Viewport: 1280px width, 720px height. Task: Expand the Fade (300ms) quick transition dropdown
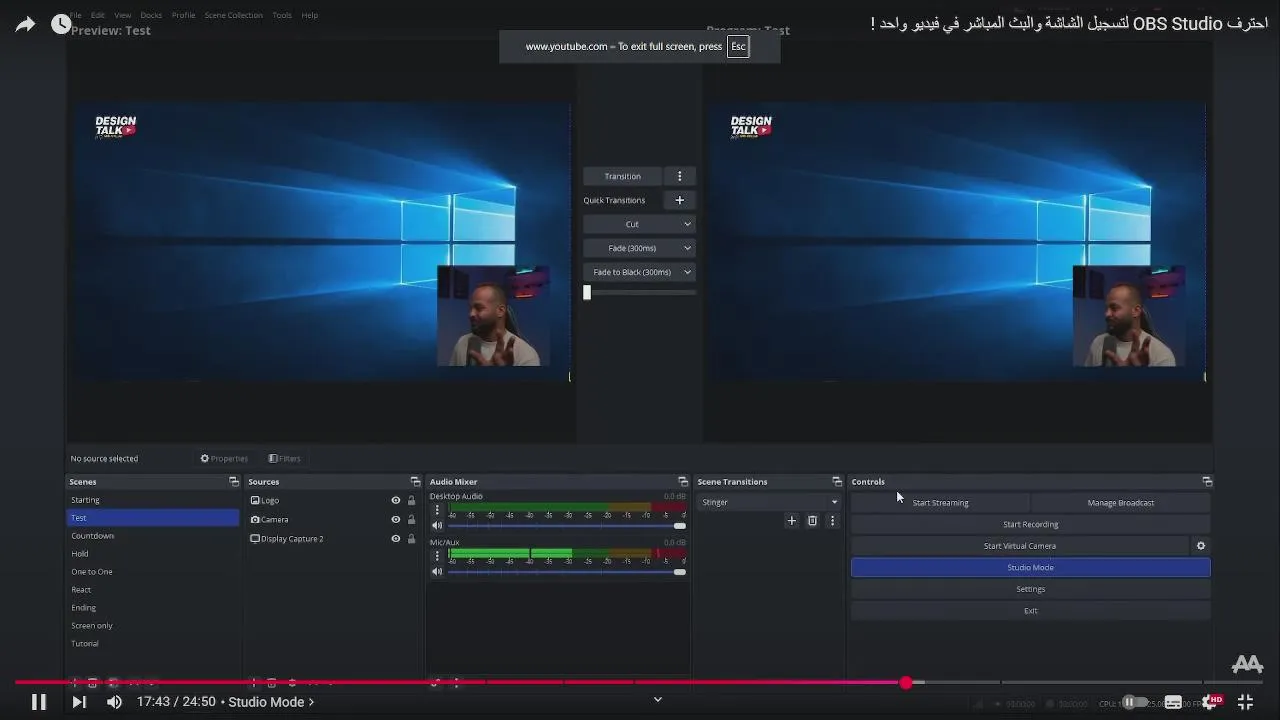[639, 248]
